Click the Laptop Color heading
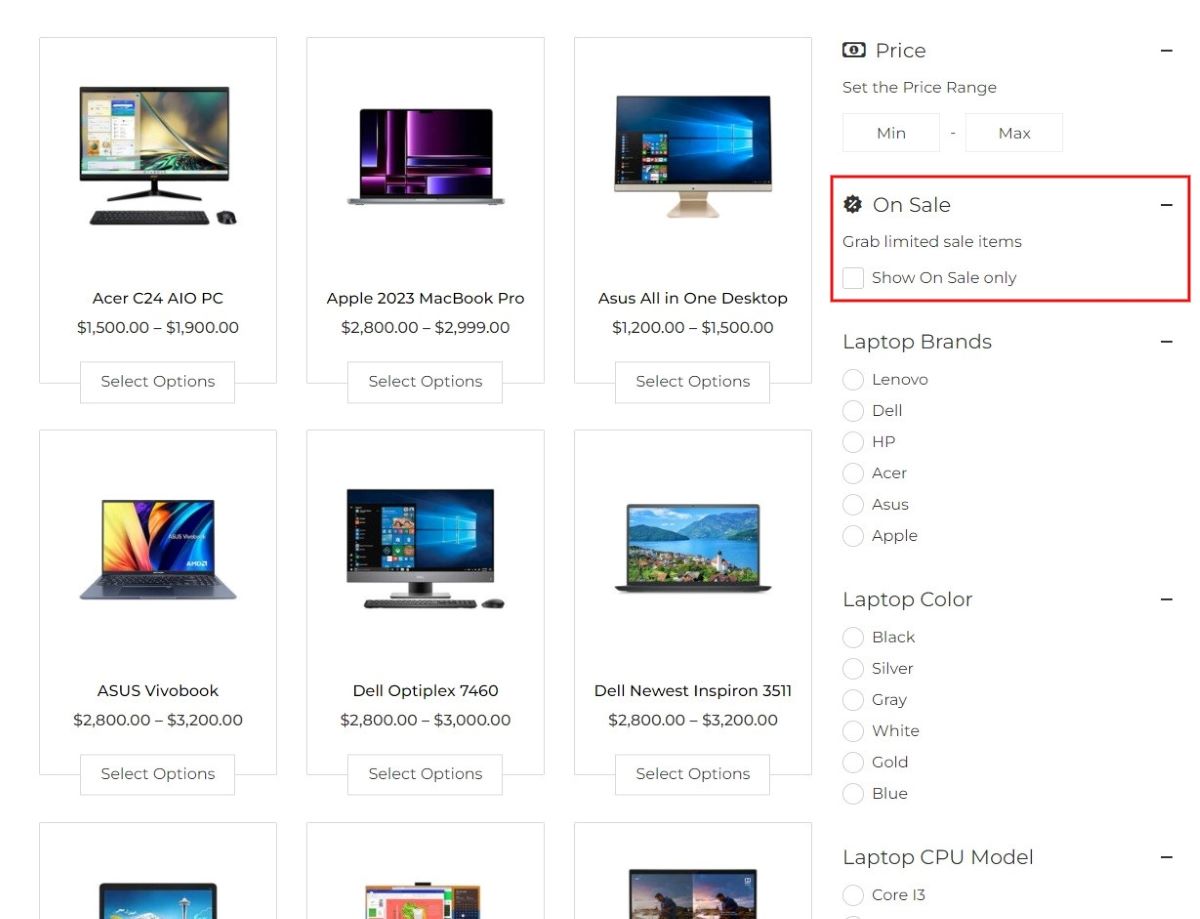 pos(907,600)
